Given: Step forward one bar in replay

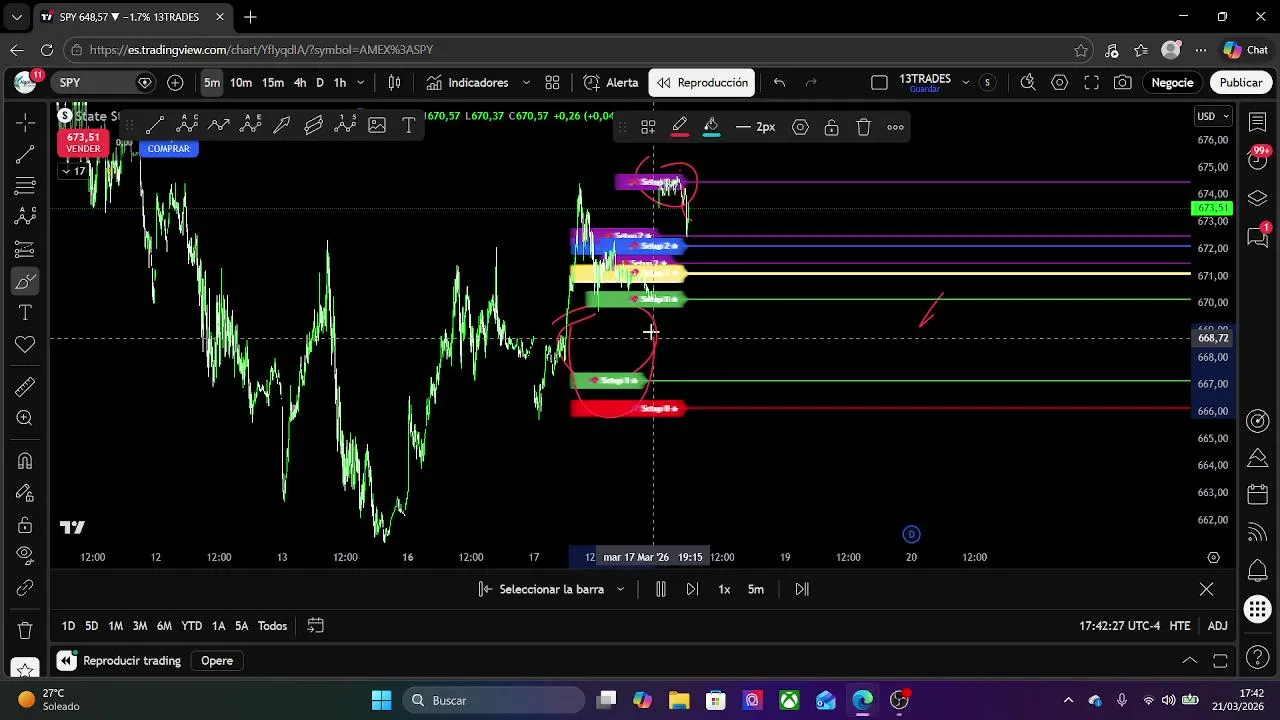Looking at the screenshot, I should coord(692,590).
